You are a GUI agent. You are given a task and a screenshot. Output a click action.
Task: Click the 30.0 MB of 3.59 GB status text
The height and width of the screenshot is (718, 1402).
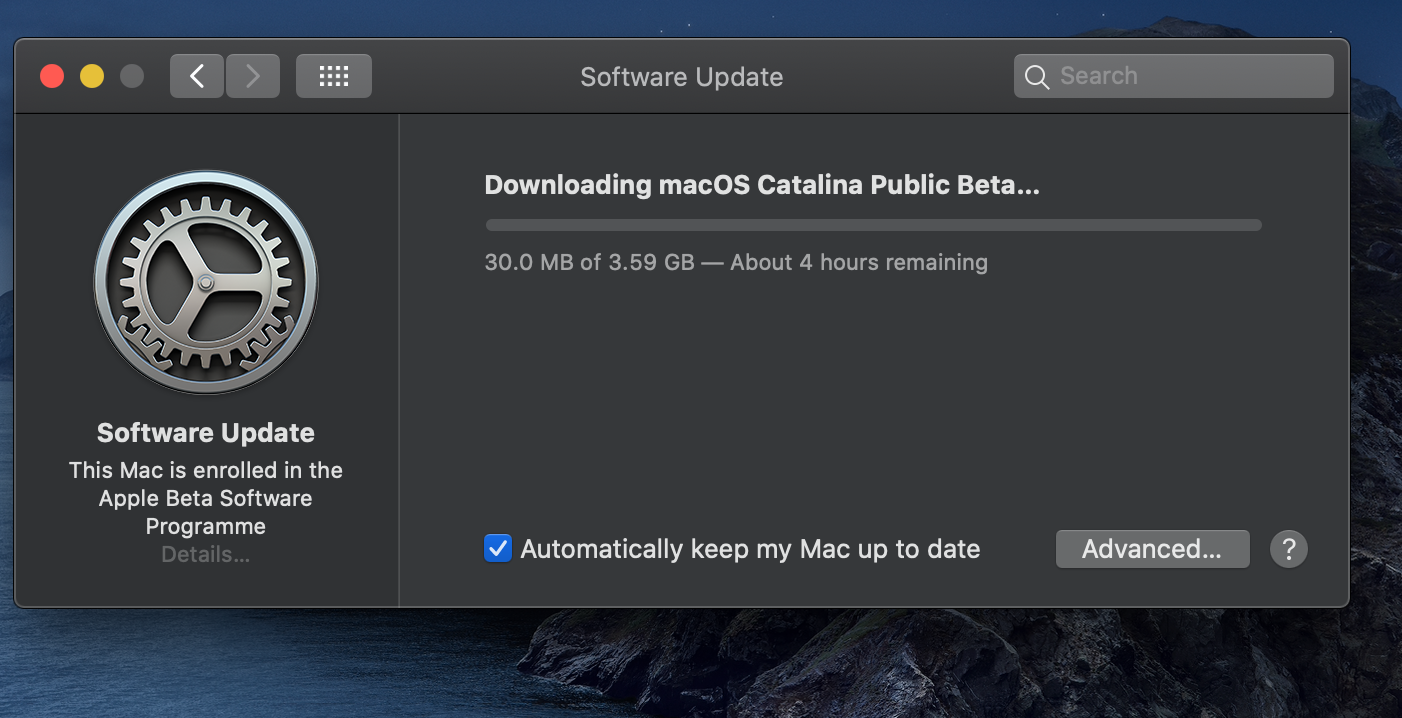pos(735,263)
